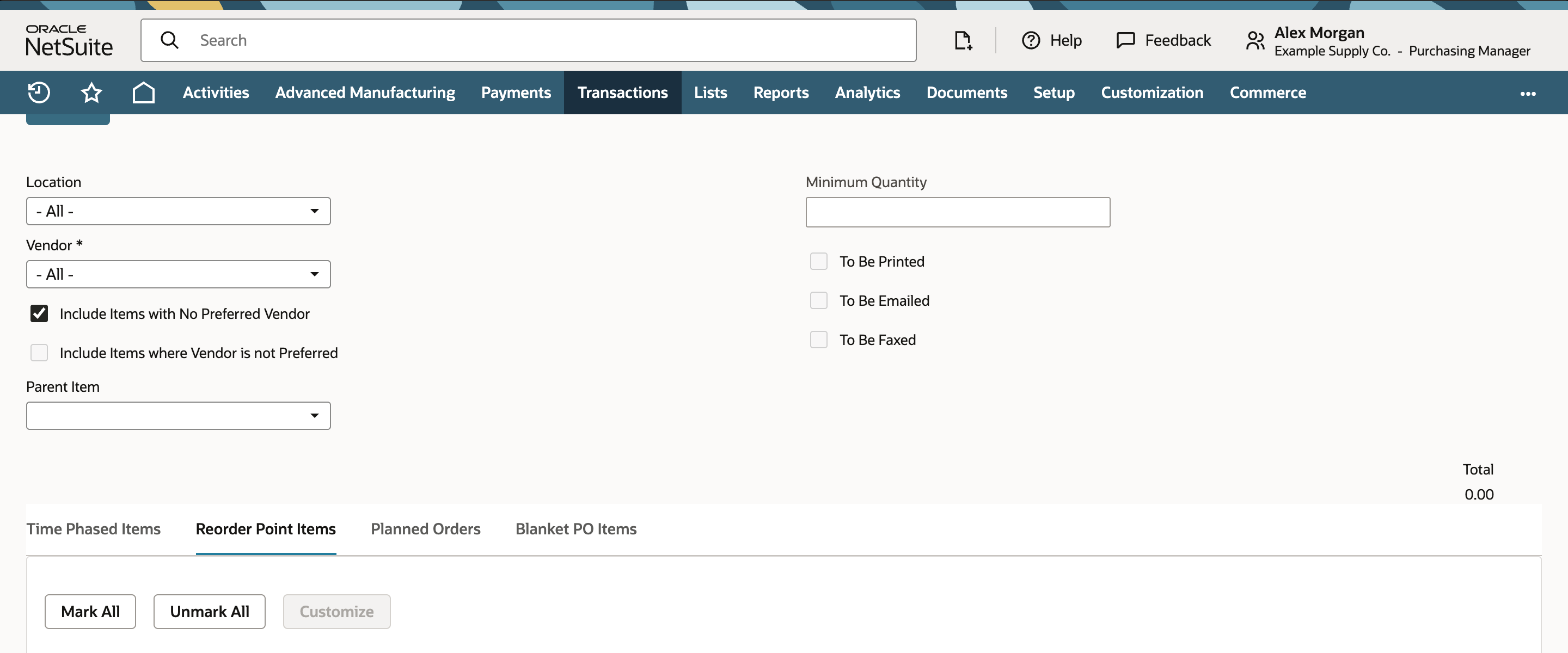Screen dimensions: 1568x653
Task: Check the To Be Emailed box
Action: point(819,300)
